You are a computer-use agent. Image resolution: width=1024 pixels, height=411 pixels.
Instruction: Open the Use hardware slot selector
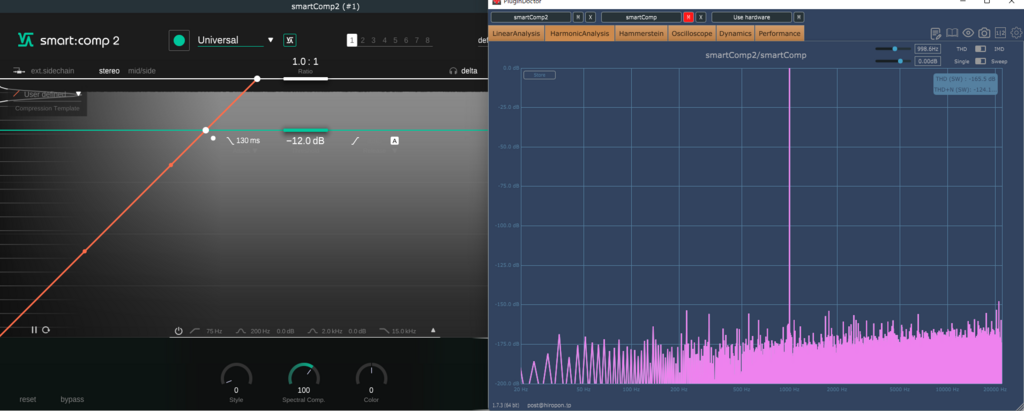click(x=752, y=17)
